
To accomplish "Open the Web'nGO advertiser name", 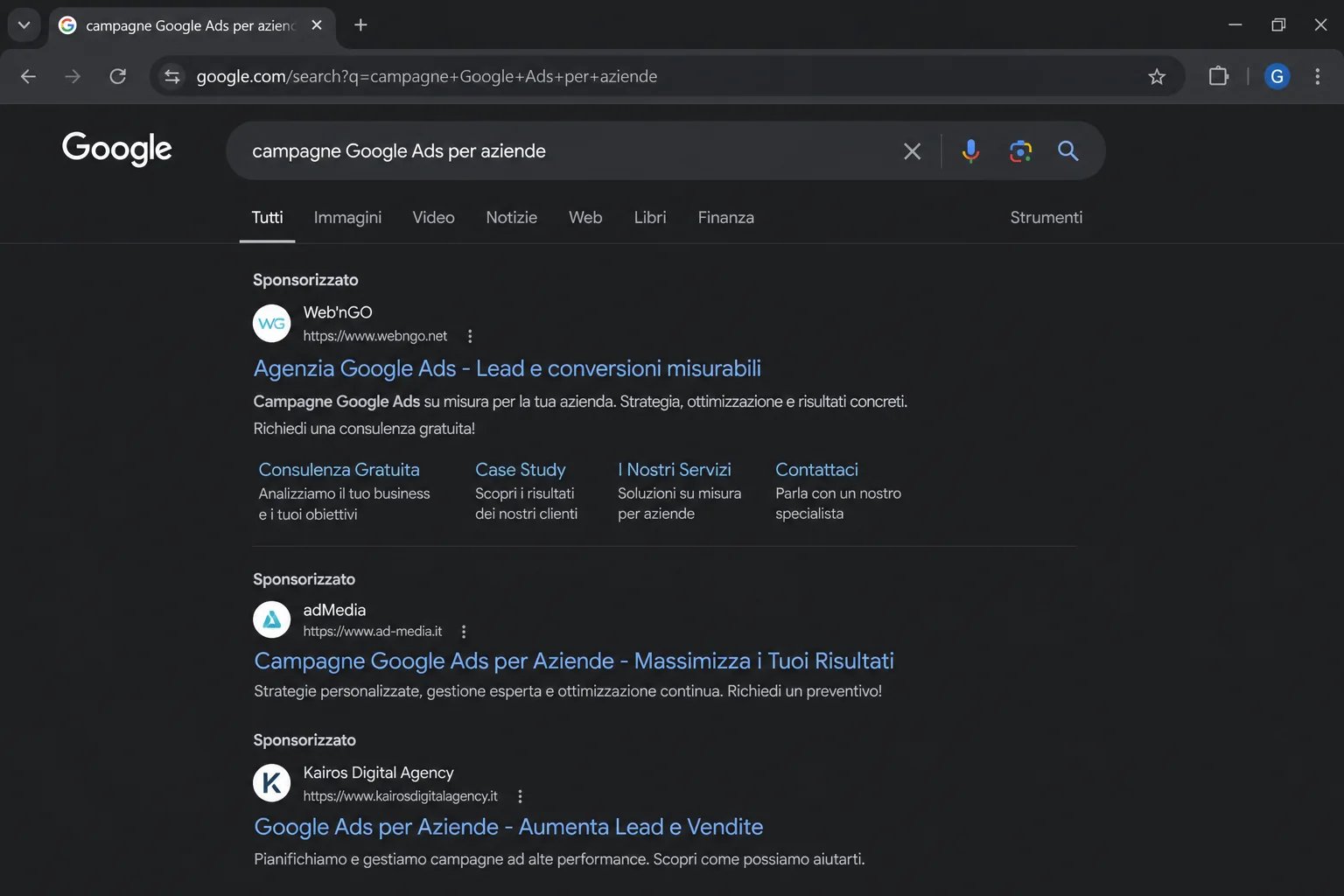I will (x=338, y=312).
